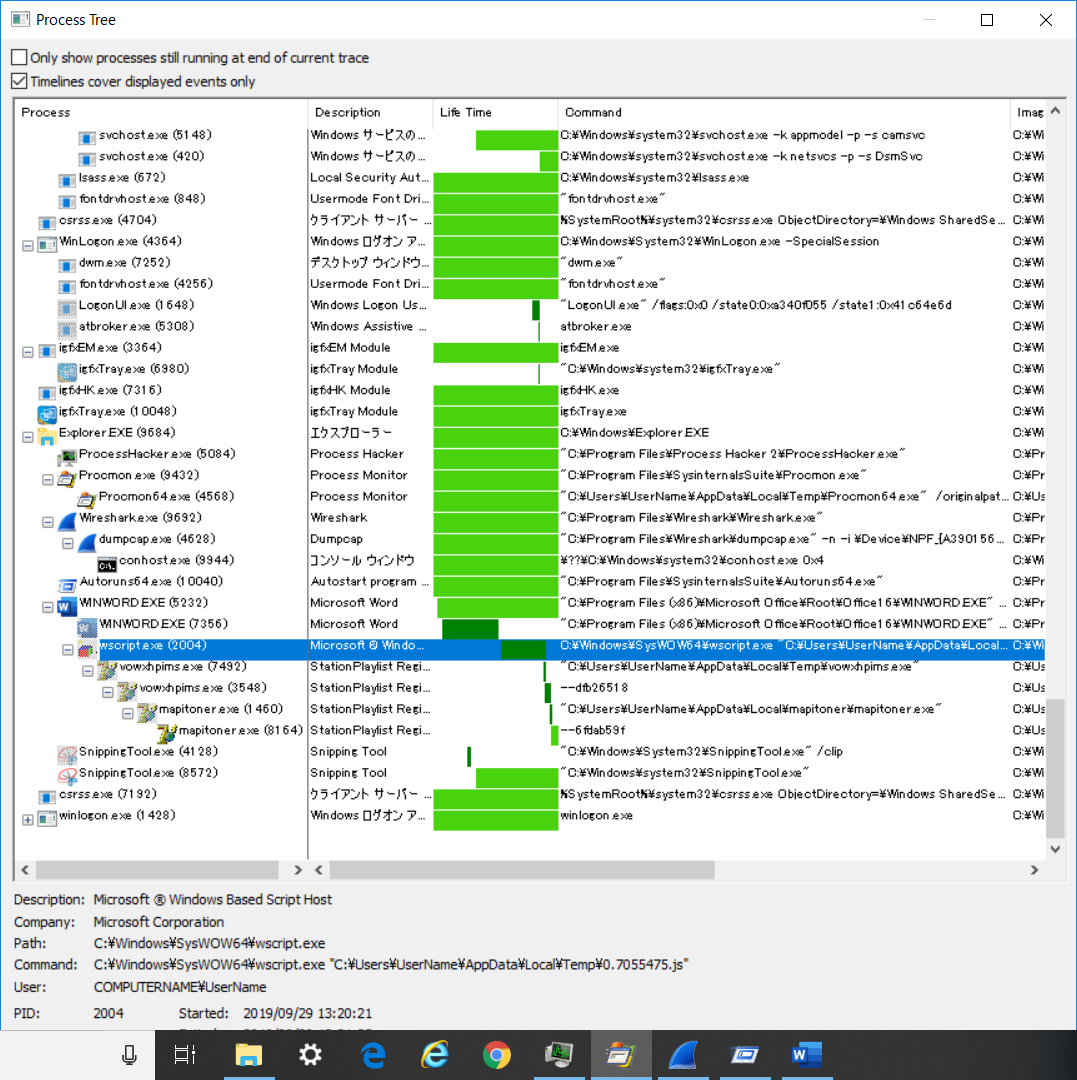Click the Procmon64.exe (4568) icon
The height and width of the screenshot is (1080, 1077).
[x=87, y=499]
